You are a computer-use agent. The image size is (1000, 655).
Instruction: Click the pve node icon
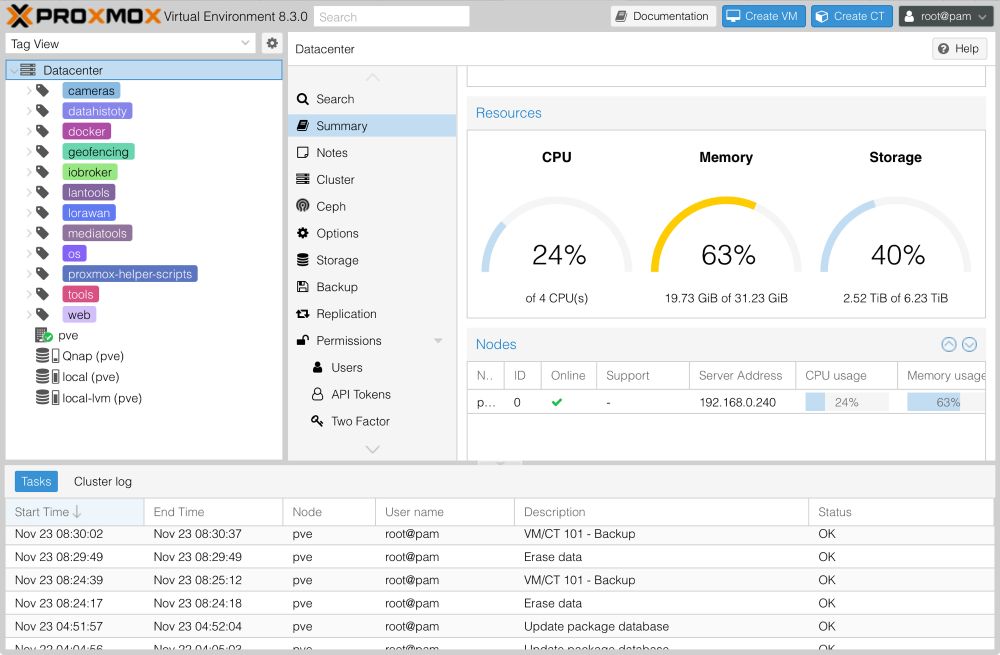coord(43,335)
